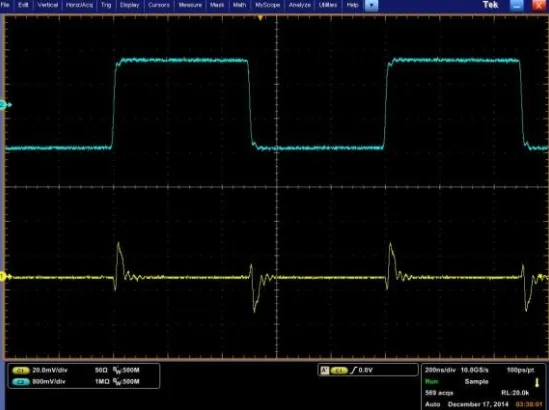
Task: Click the Sample acquisition mode readout
Action: [477, 382]
